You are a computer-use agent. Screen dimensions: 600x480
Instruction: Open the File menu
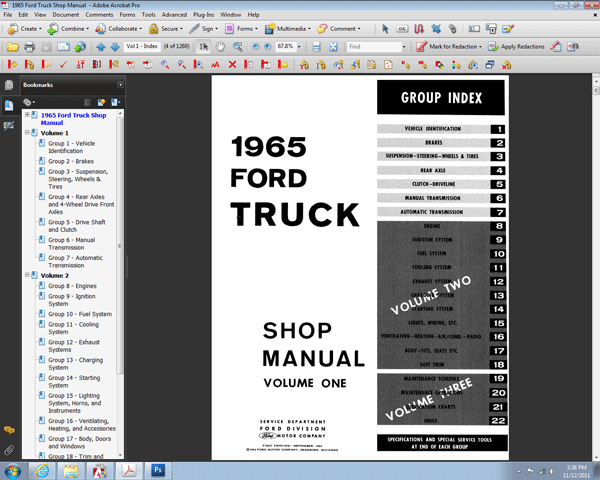pyautogui.click(x=8, y=15)
